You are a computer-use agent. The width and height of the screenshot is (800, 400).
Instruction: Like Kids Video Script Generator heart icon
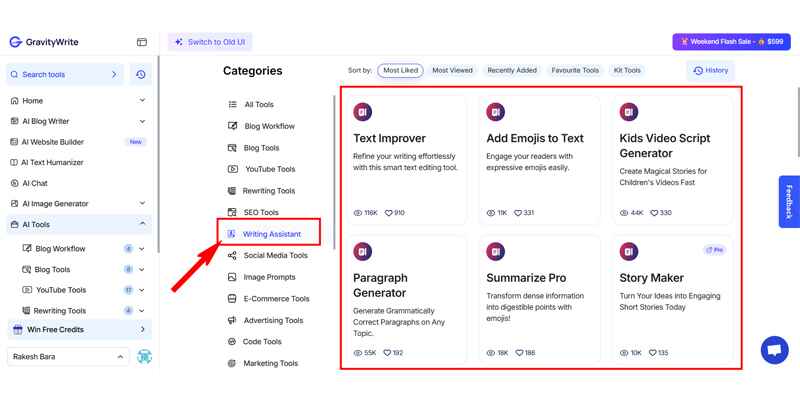(654, 213)
